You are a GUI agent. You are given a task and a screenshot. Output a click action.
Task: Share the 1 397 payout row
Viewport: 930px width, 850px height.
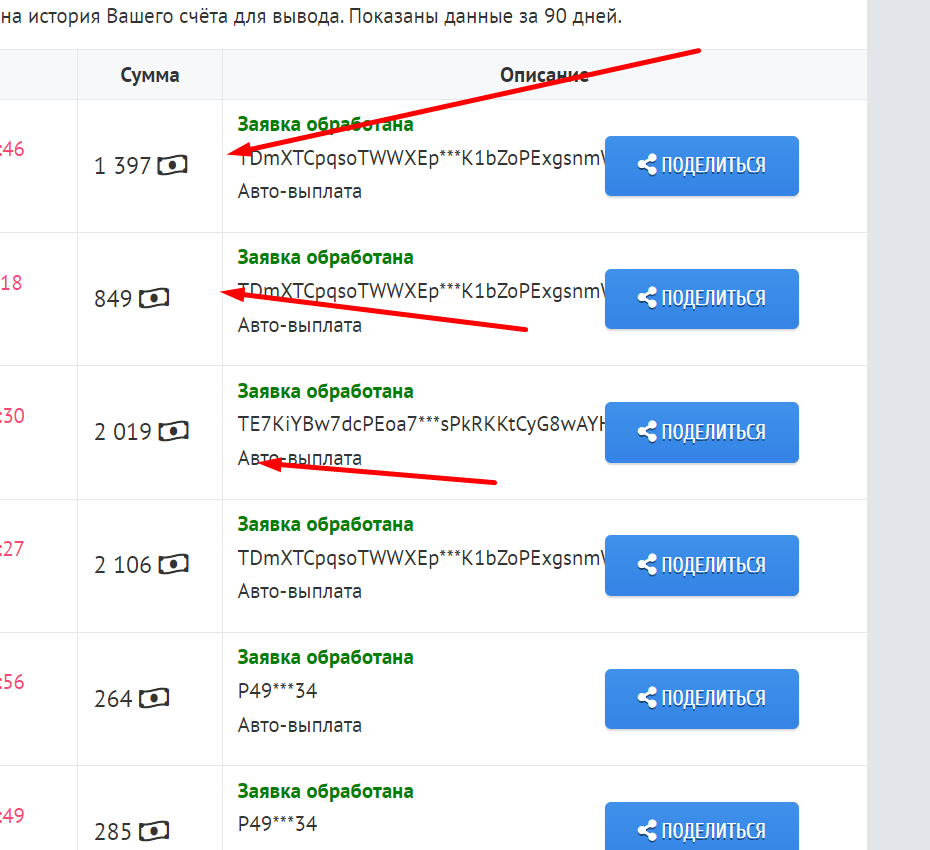(x=702, y=165)
